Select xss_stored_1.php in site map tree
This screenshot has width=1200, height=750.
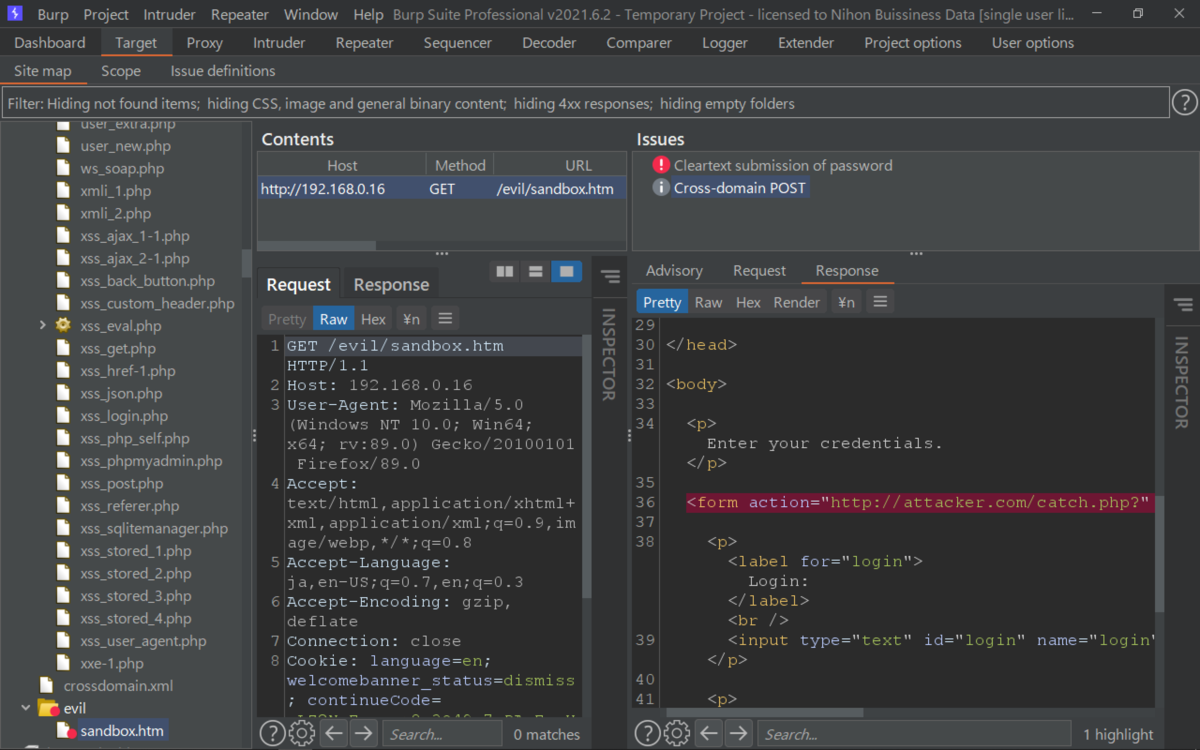[x=136, y=550]
